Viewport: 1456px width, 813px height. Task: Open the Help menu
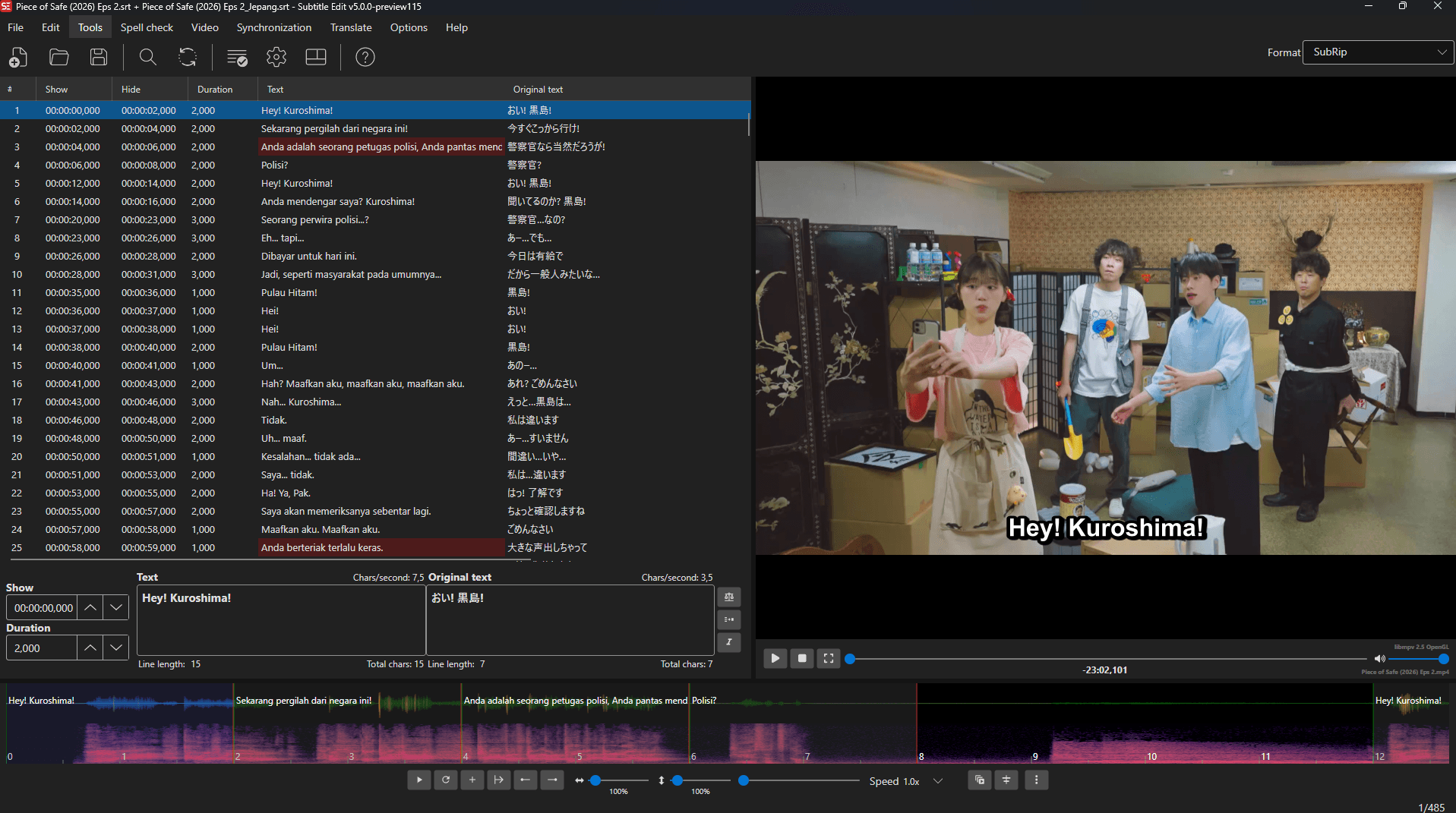456,27
